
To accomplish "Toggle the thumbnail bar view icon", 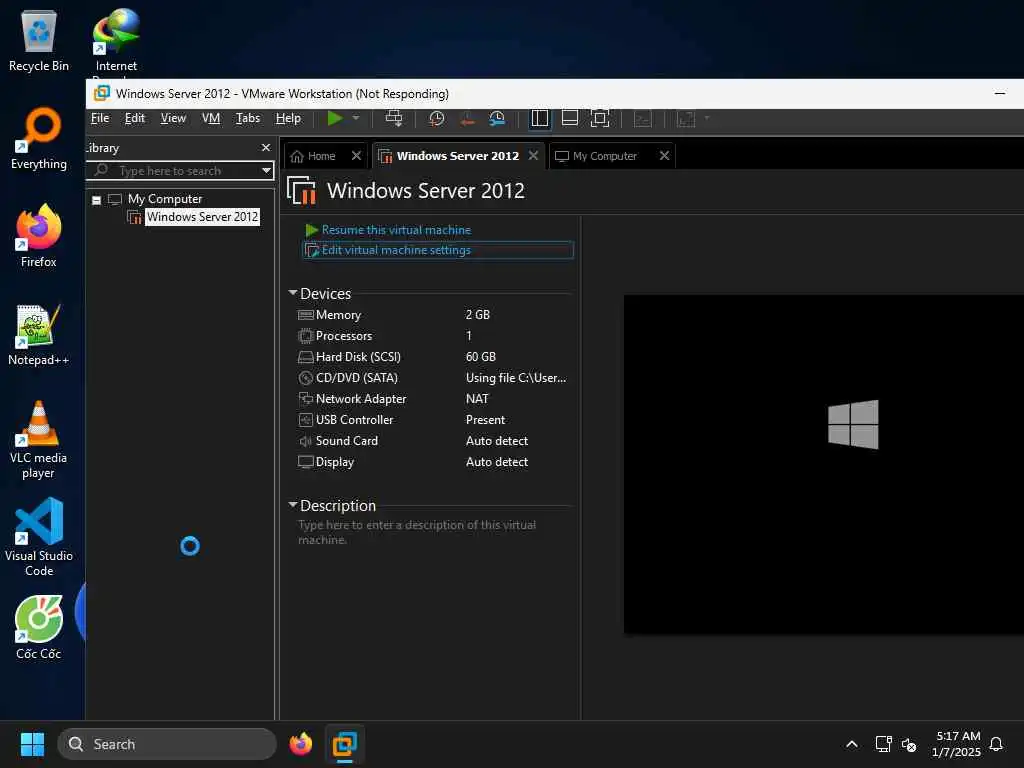I will (569, 118).
